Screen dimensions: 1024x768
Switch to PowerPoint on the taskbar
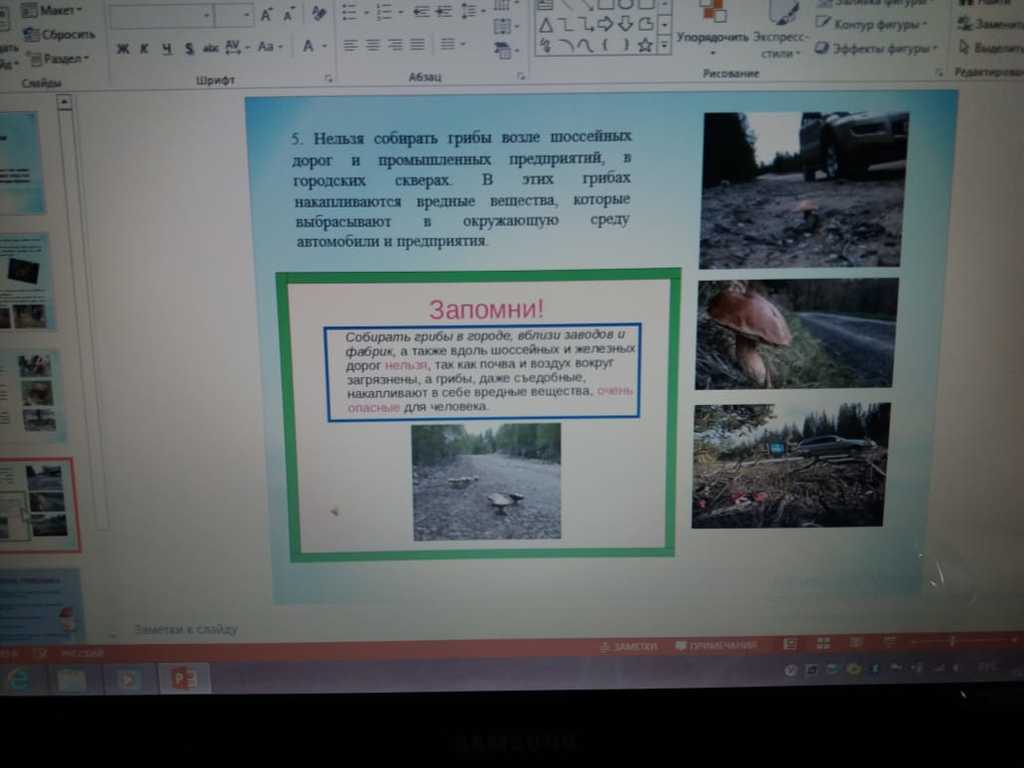pyautogui.click(x=185, y=679)
